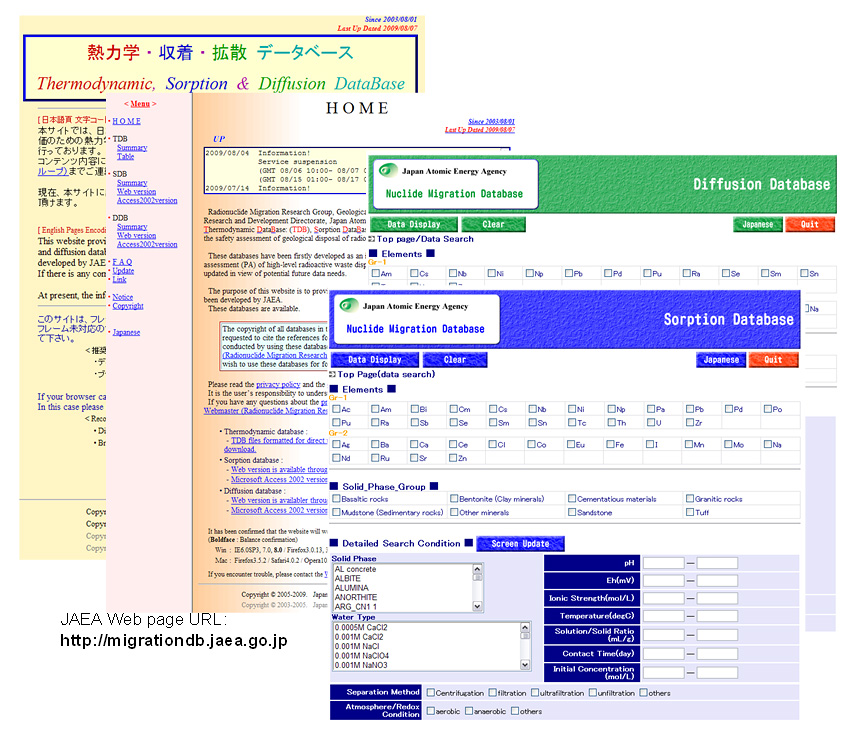
Task: Click the JAEA logo in Diffusion Database header
Action: point(388,170)
